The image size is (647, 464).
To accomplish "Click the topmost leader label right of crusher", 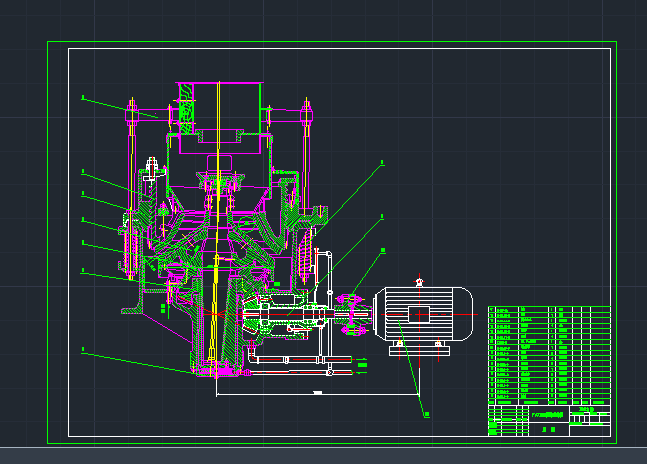I will click(x=381, y=162).
